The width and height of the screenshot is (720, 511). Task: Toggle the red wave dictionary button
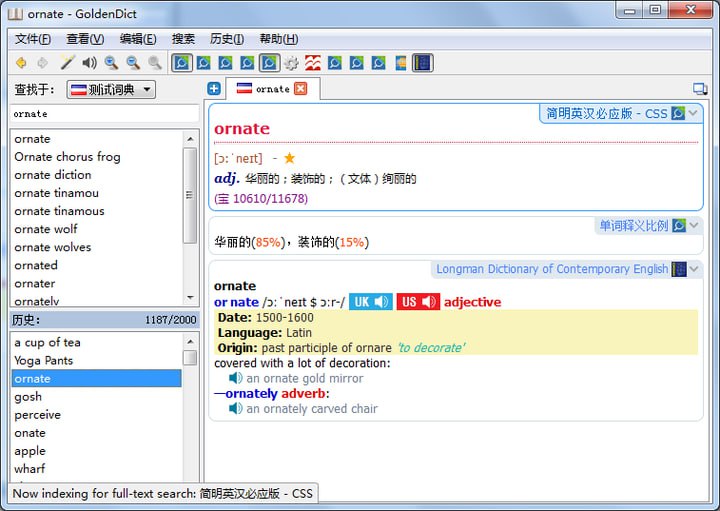coord(313,63)
